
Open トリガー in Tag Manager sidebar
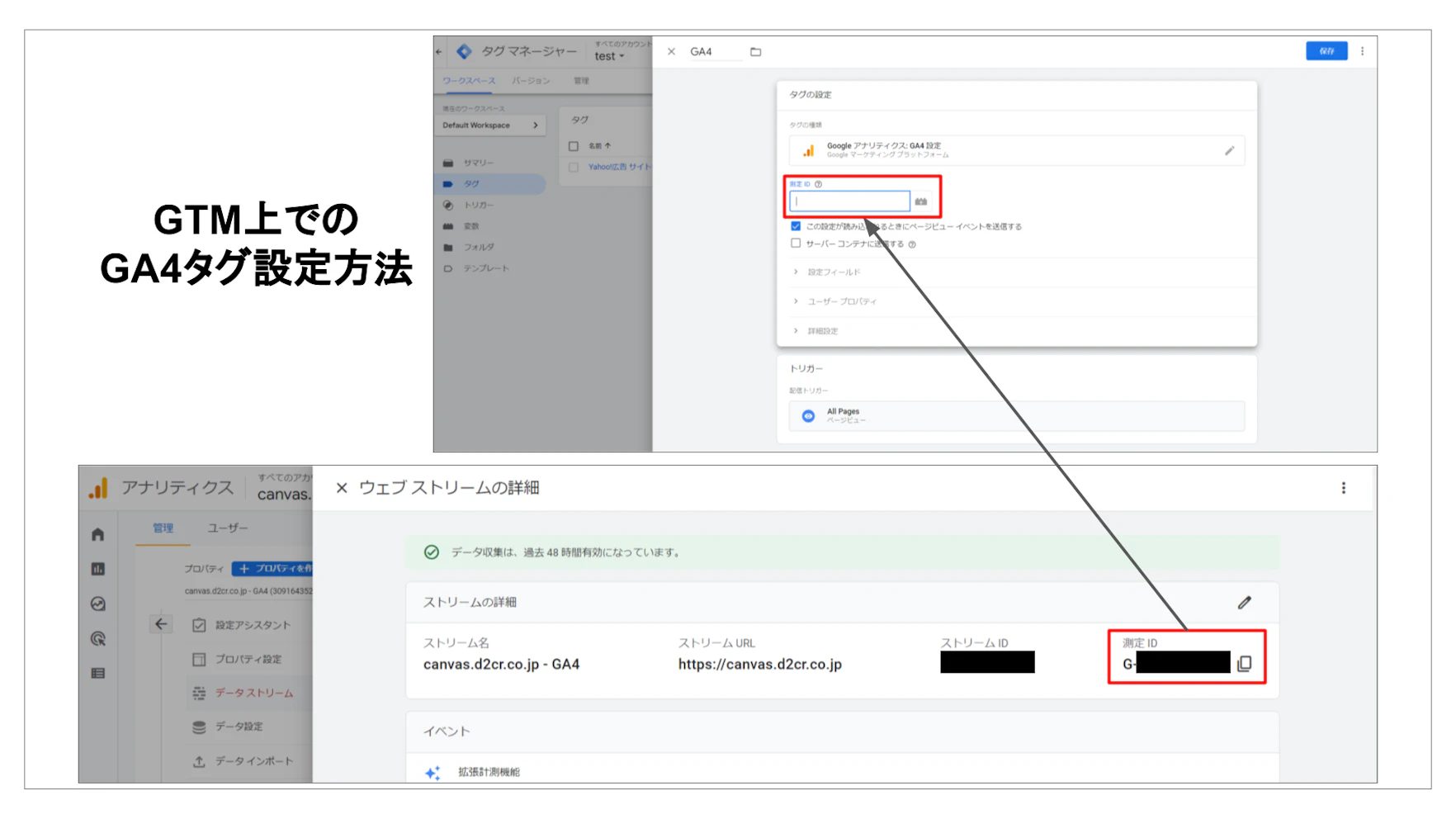click(x=479, y=206)
